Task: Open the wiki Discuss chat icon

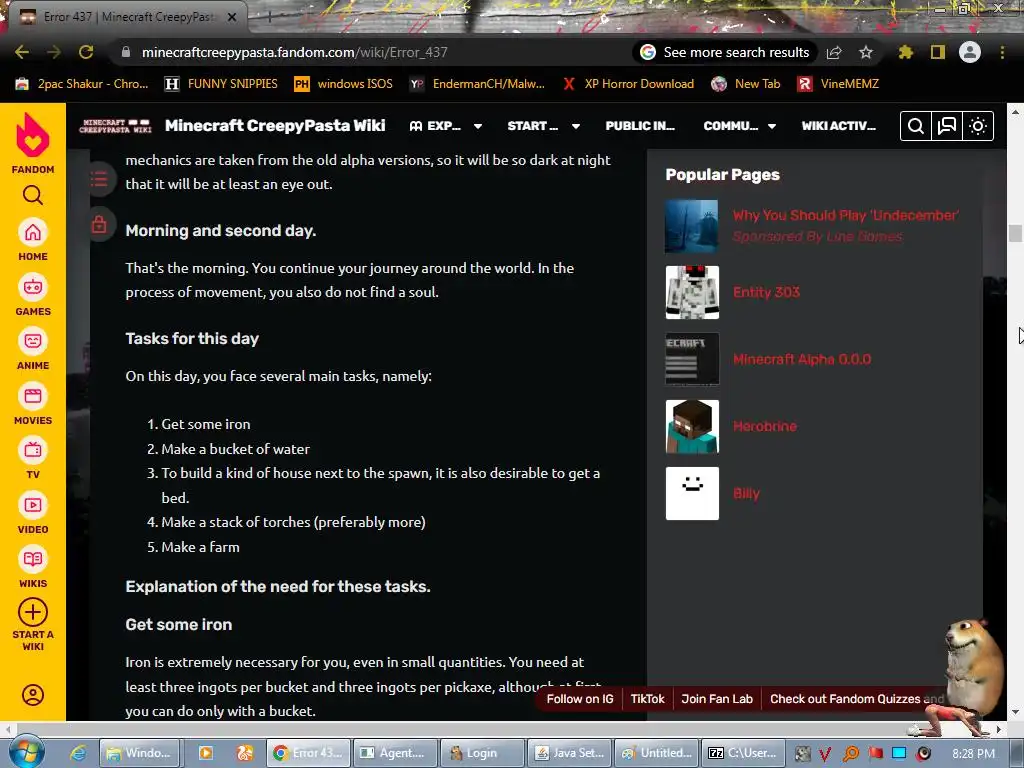Action: coord(947,126)
